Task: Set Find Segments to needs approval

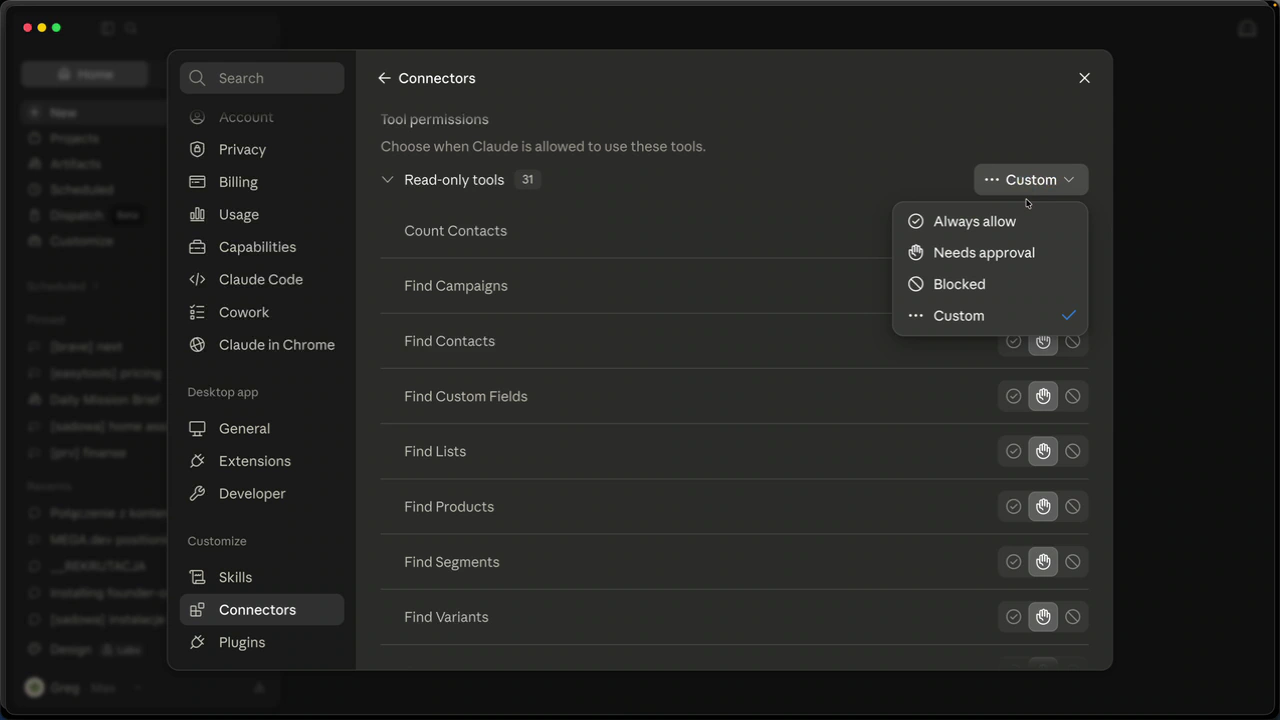Action: (1043, 562)
